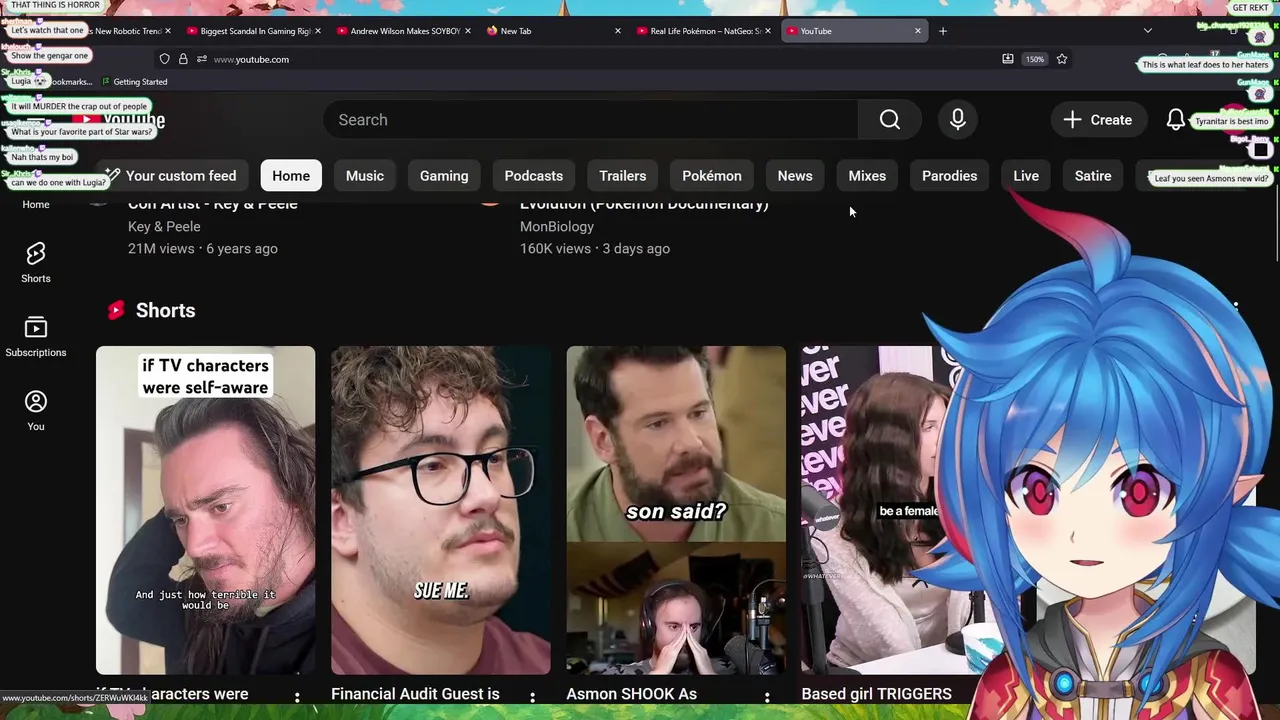Open the site permissions icon in address bar

[202, 59]
